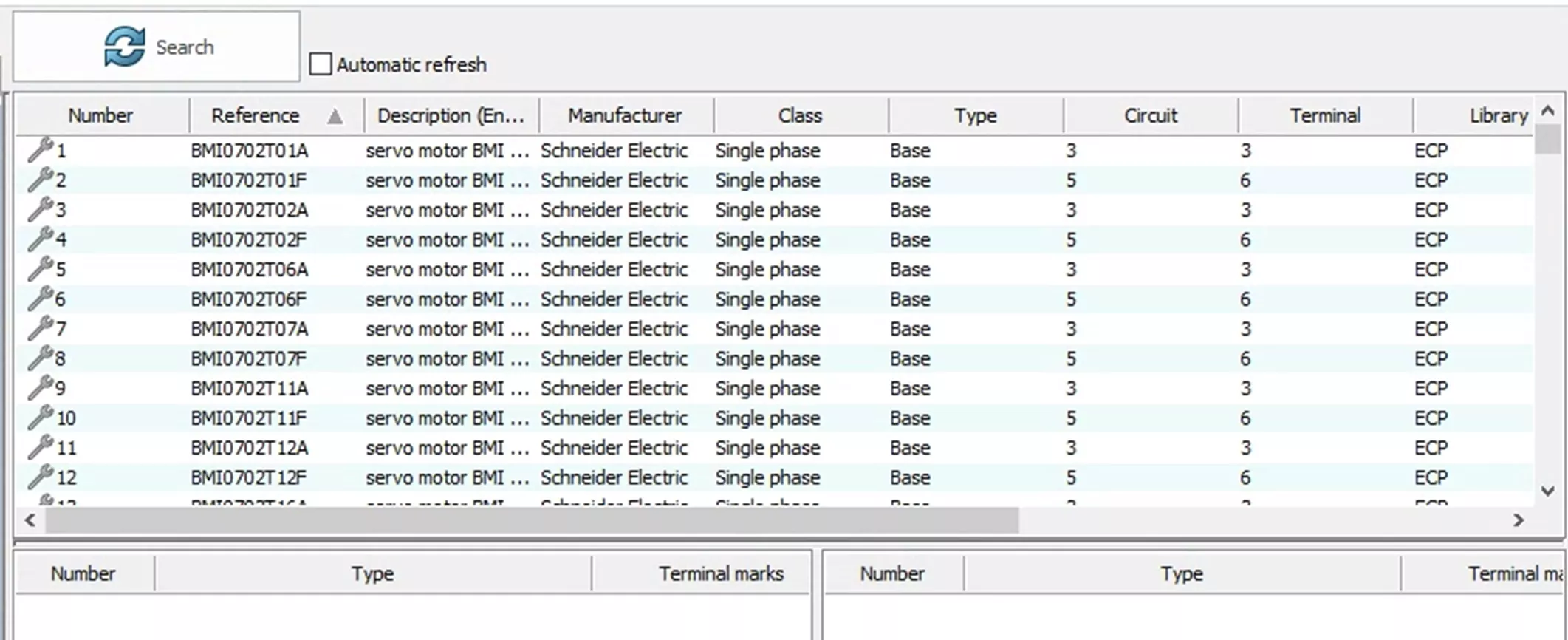Sort by Manufacturer column header
The height and width of the screenshot is (640, 1568).
626,115
